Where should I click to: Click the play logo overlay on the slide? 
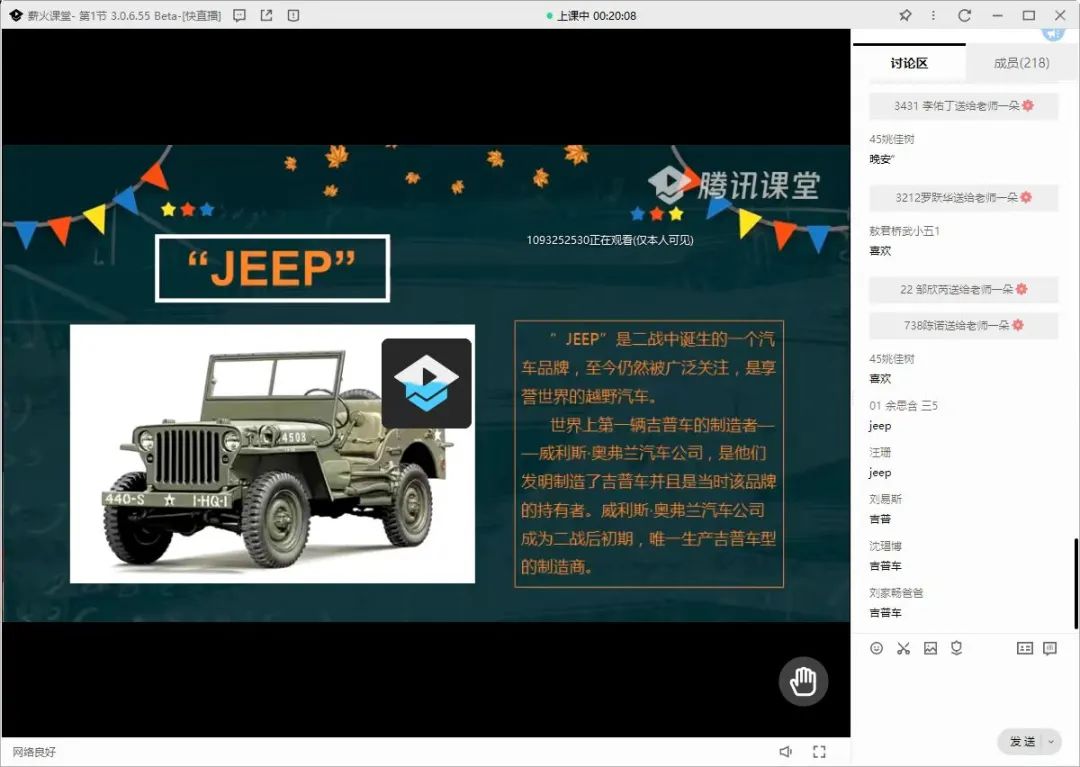pos(426,383)
